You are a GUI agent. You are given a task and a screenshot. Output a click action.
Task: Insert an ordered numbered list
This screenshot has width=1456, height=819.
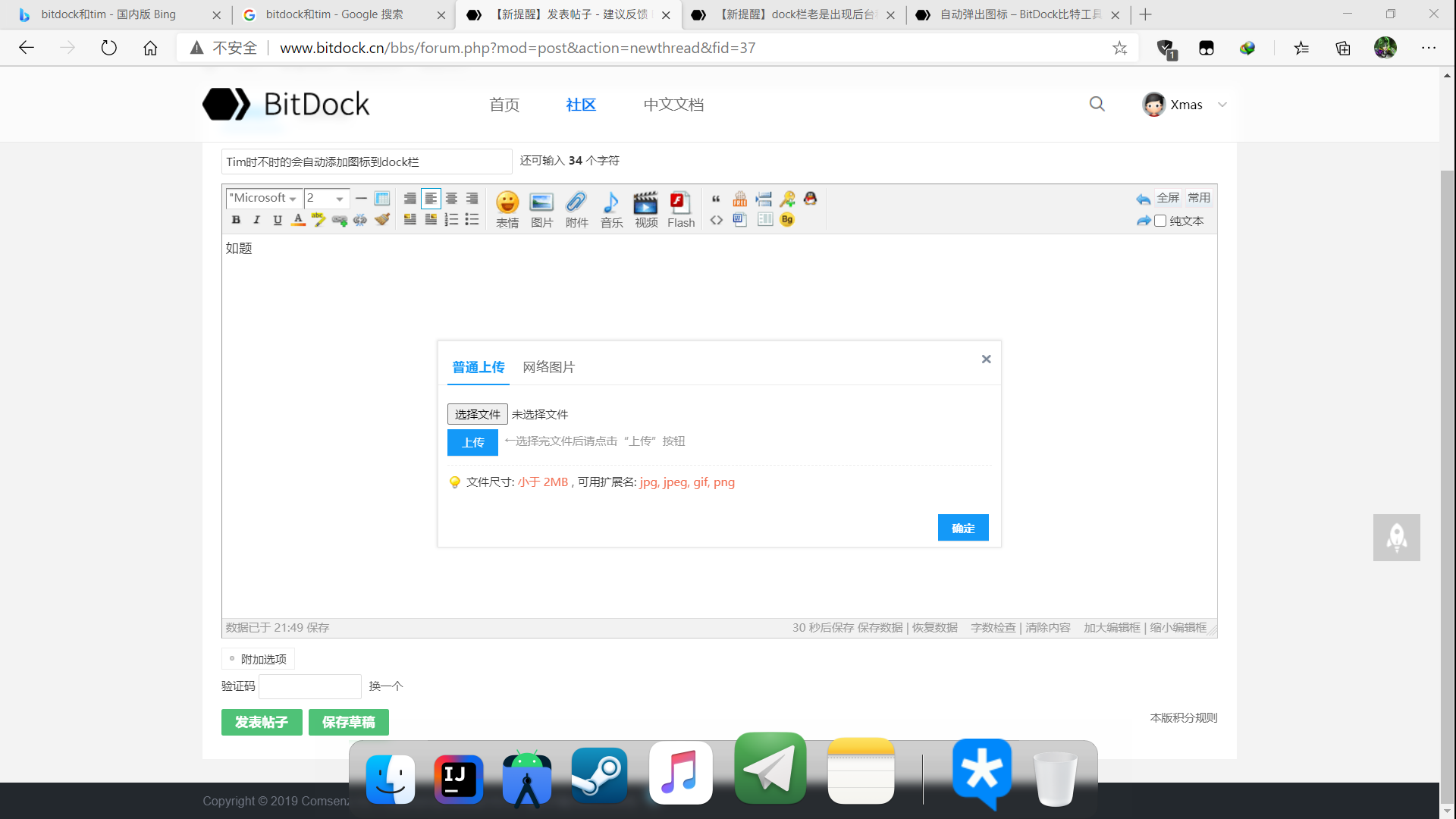(451, 220)
